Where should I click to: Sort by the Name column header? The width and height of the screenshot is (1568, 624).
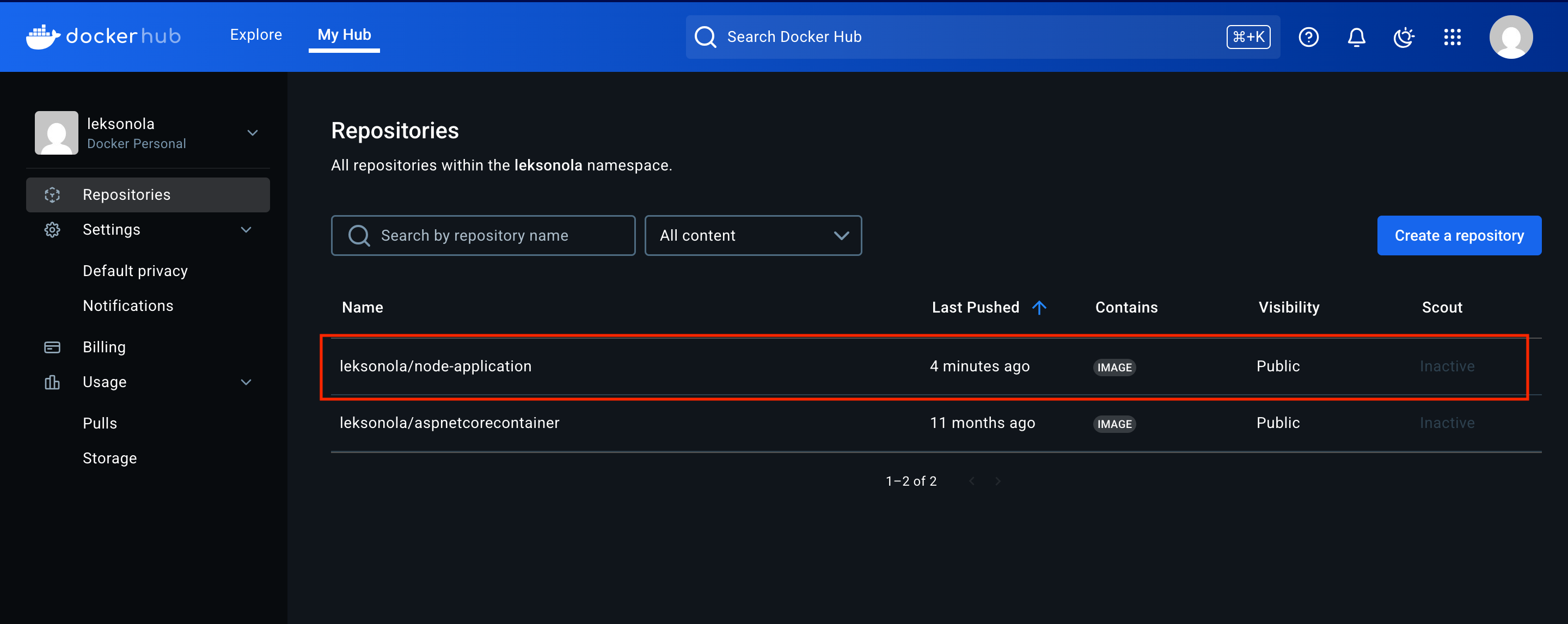click(362, 308)
